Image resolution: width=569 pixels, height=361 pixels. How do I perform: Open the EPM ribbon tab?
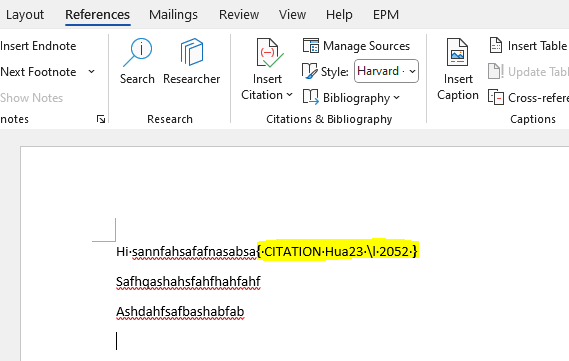(x=386, y=15)
